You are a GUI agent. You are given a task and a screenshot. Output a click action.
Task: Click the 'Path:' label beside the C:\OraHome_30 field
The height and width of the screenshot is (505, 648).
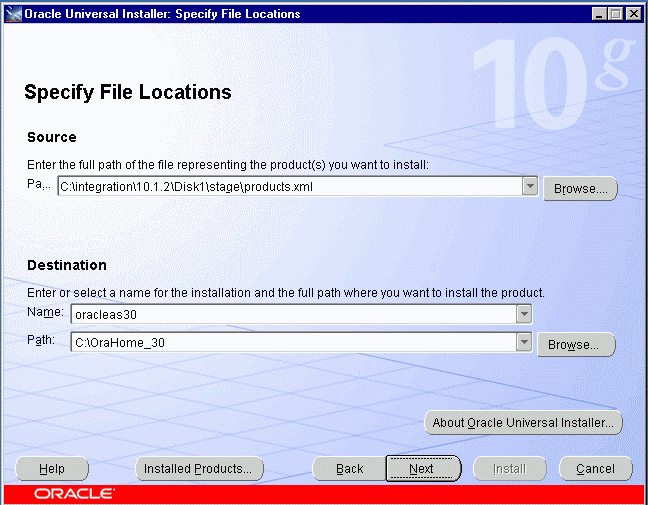[x=41, y=340]
